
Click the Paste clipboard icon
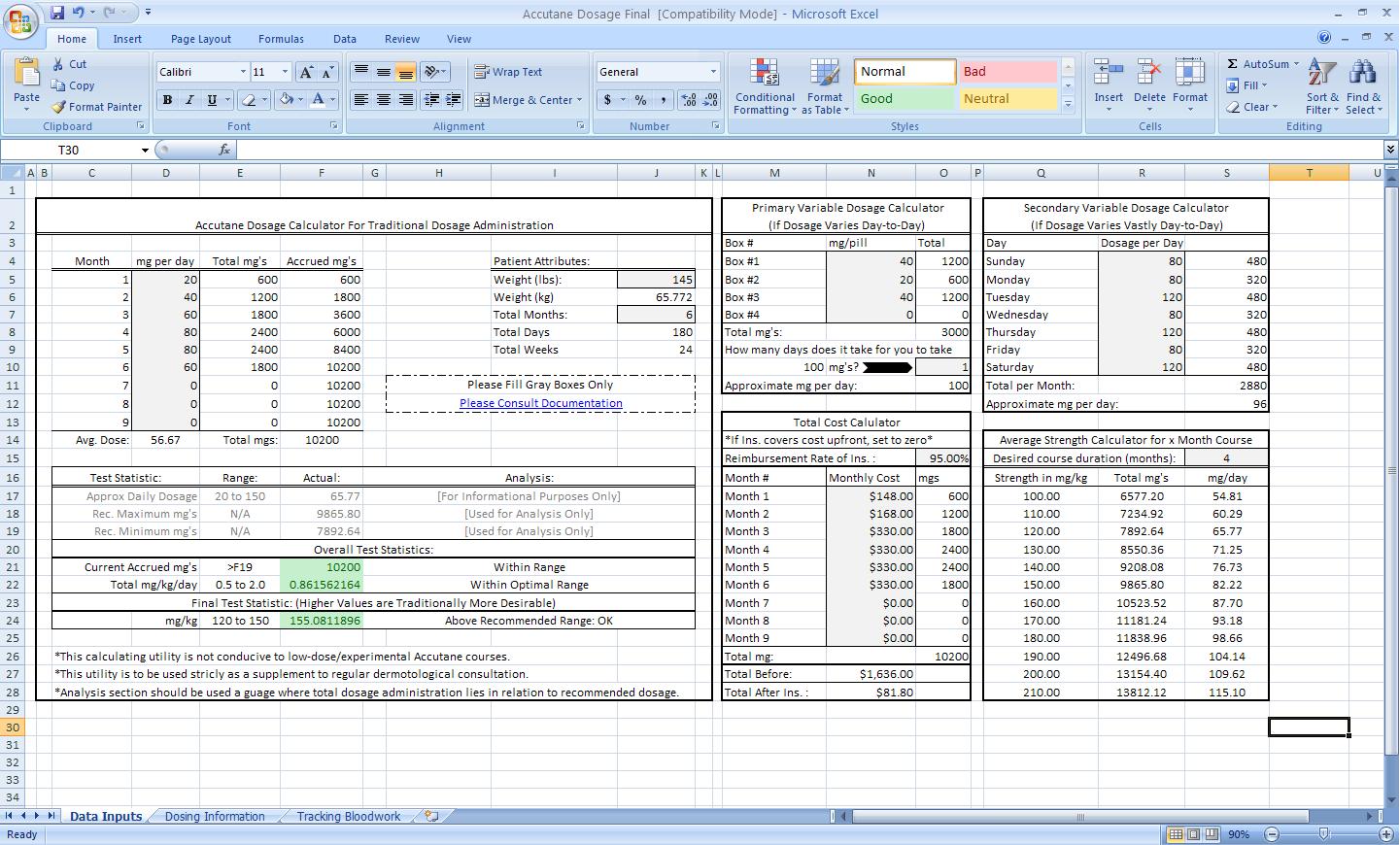tap(26, 73)
